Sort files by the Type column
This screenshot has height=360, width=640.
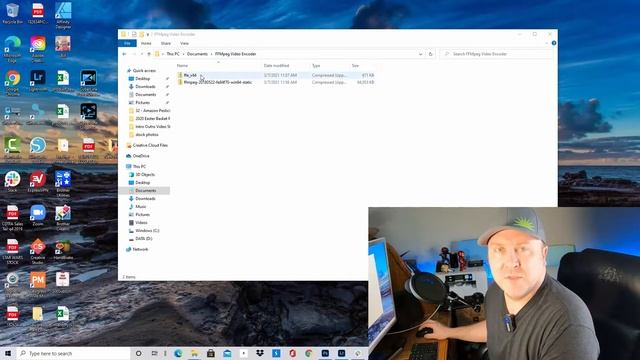pos(316,66)
